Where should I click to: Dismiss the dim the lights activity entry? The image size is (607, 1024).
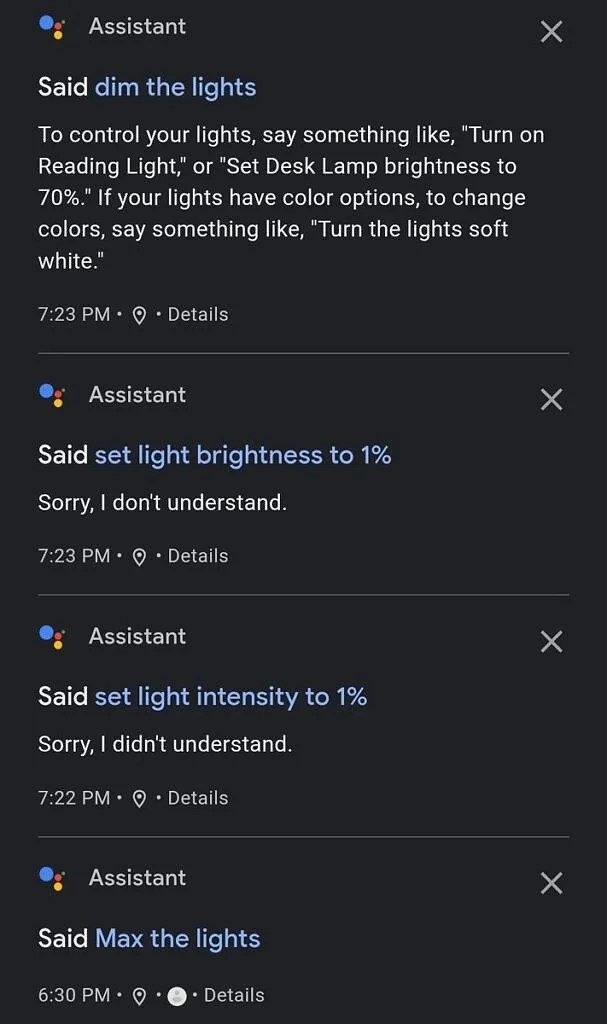[x=551, y=31]
